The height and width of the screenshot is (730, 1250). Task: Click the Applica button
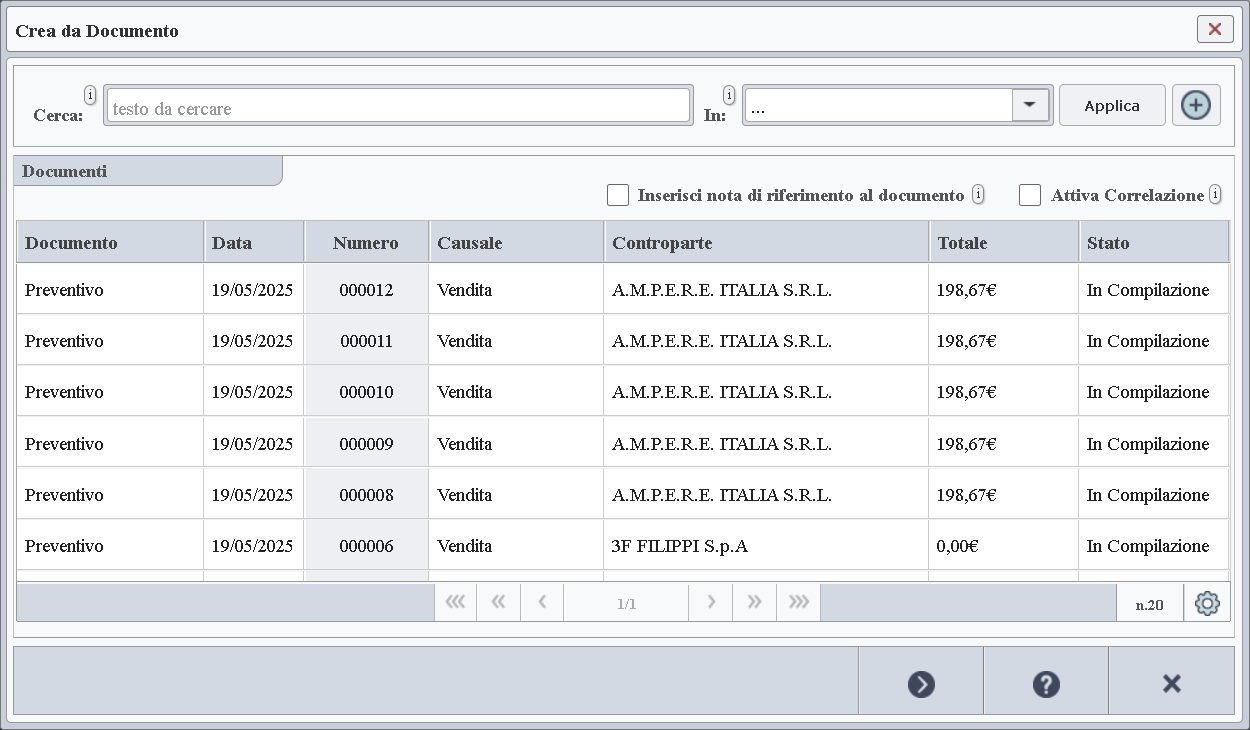click(1112, 105)
